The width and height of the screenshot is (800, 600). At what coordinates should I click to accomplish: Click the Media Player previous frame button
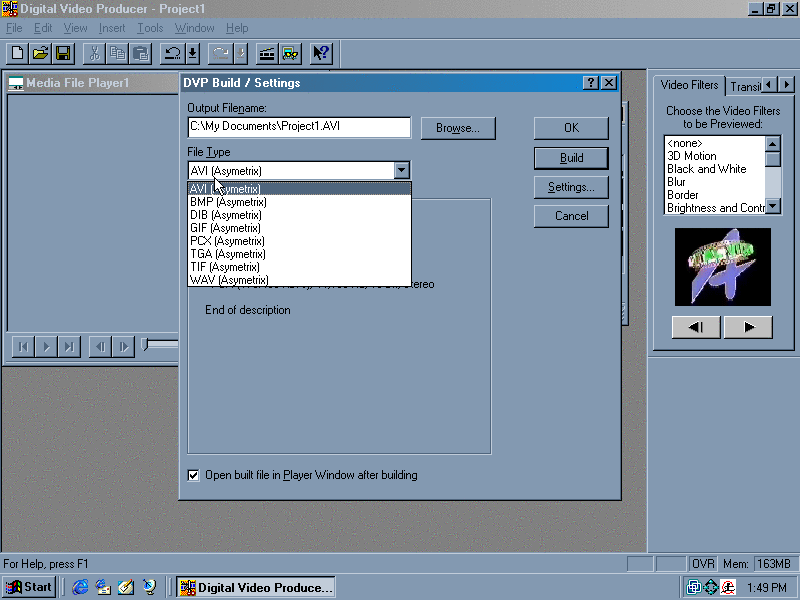(100, 347)
